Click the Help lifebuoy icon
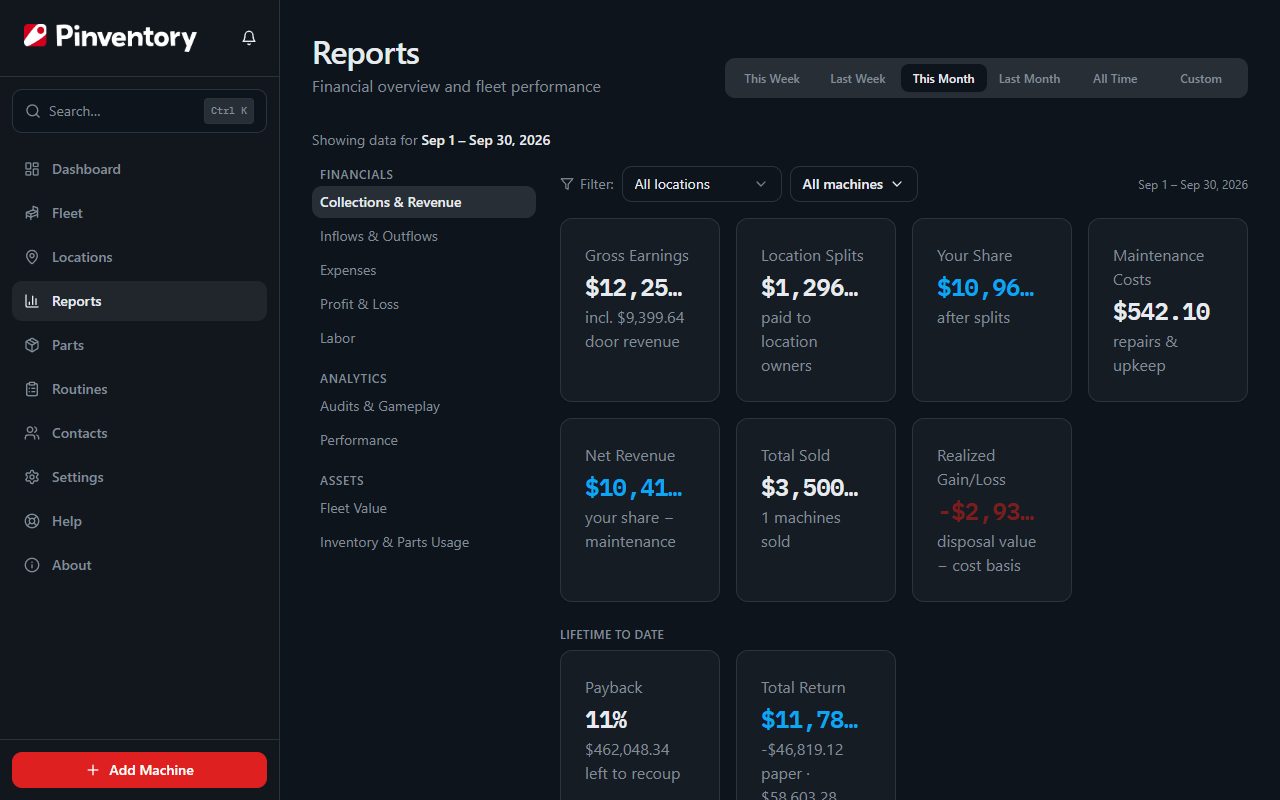 click(x=32, y=521)
